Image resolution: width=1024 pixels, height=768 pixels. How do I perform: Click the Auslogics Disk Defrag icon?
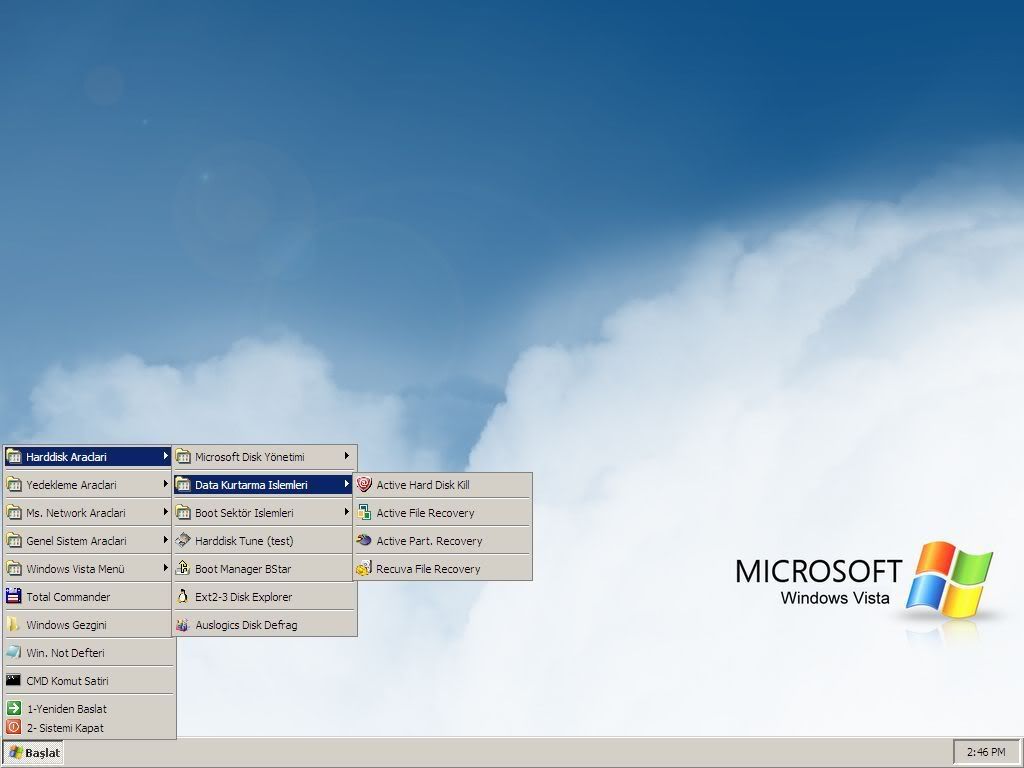coord(183,624)
